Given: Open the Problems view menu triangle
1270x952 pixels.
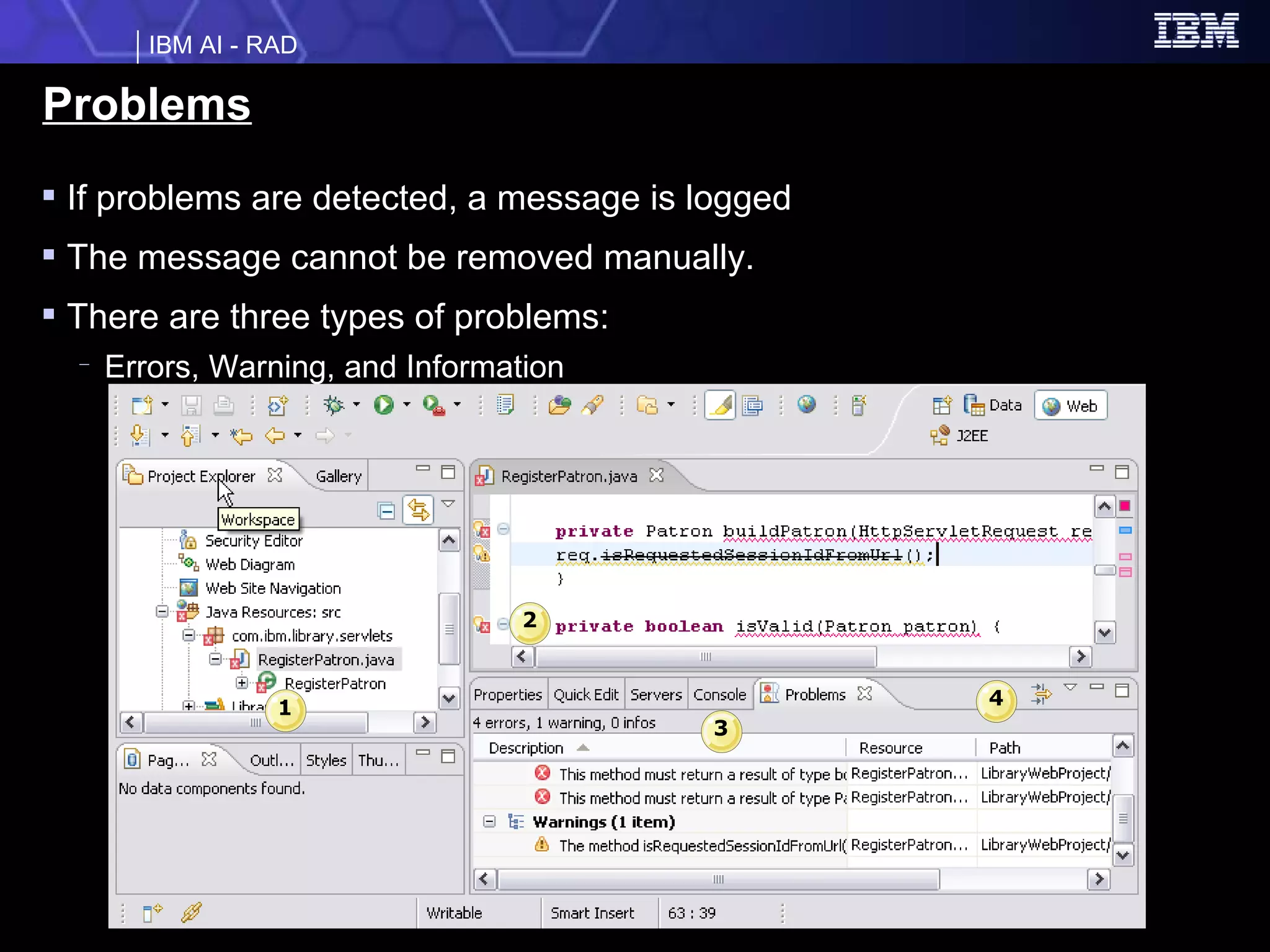Looking at the screenshot, I should (1070, 687).
